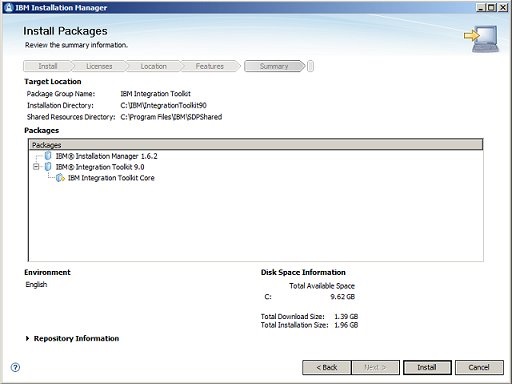Go to the Licenses wizard step

pos(99,66)
